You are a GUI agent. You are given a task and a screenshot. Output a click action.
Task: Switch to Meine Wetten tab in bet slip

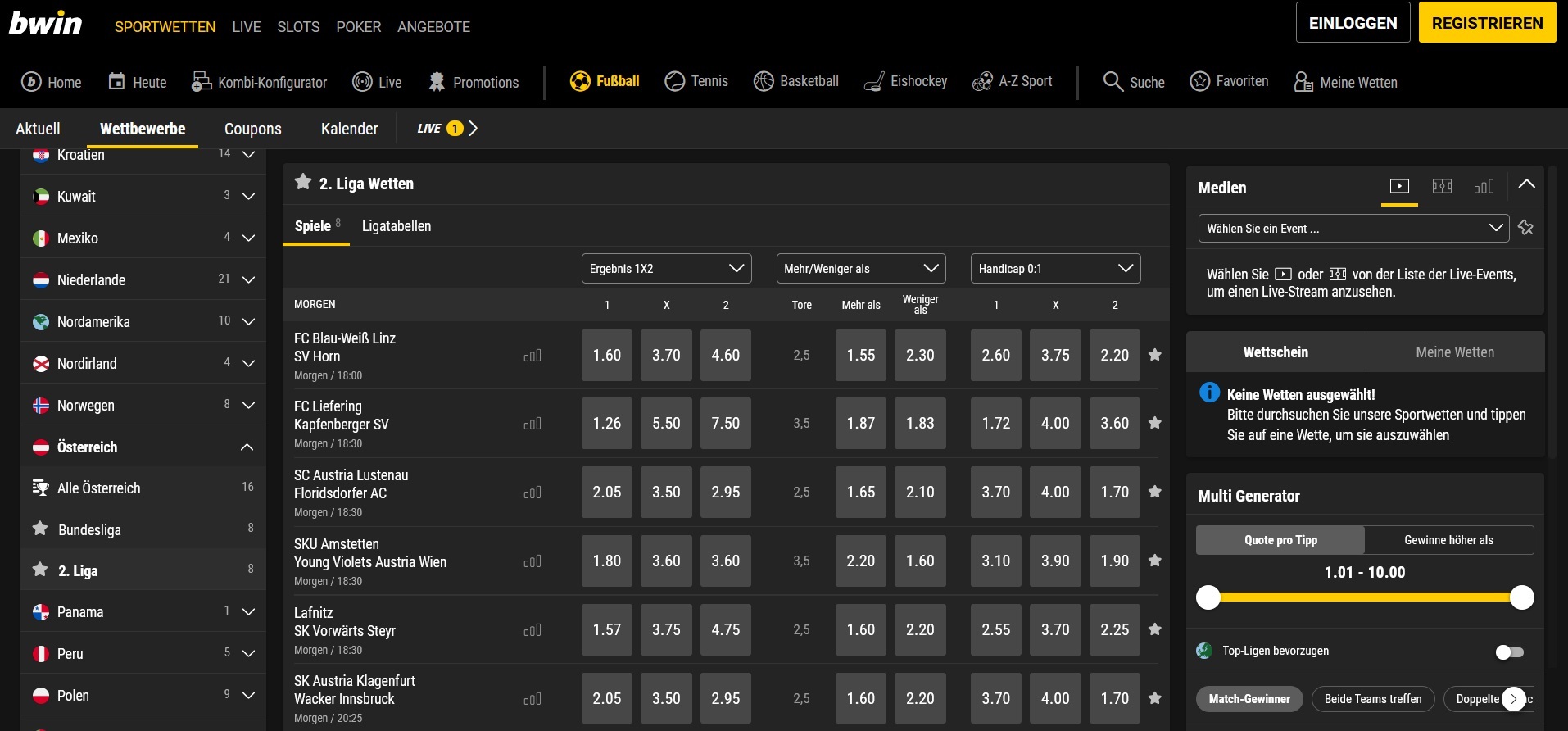coord(1455,352)
